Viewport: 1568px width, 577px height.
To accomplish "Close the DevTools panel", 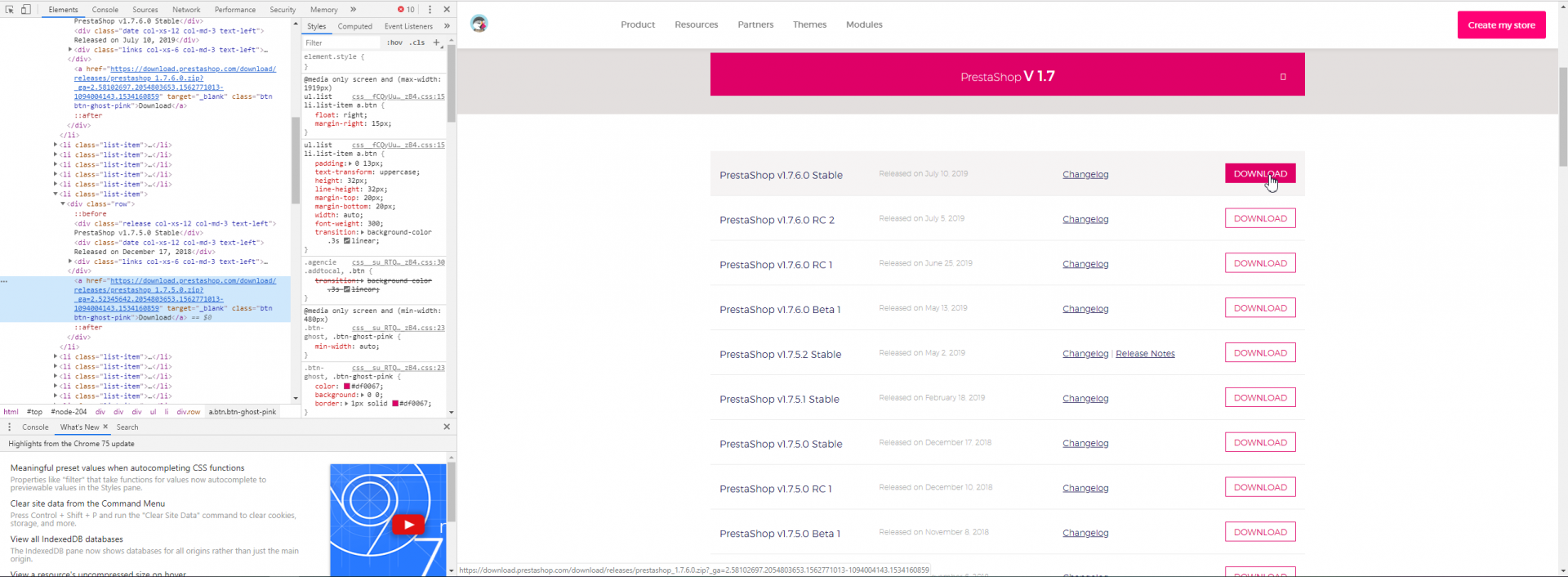I will (447, 9).
